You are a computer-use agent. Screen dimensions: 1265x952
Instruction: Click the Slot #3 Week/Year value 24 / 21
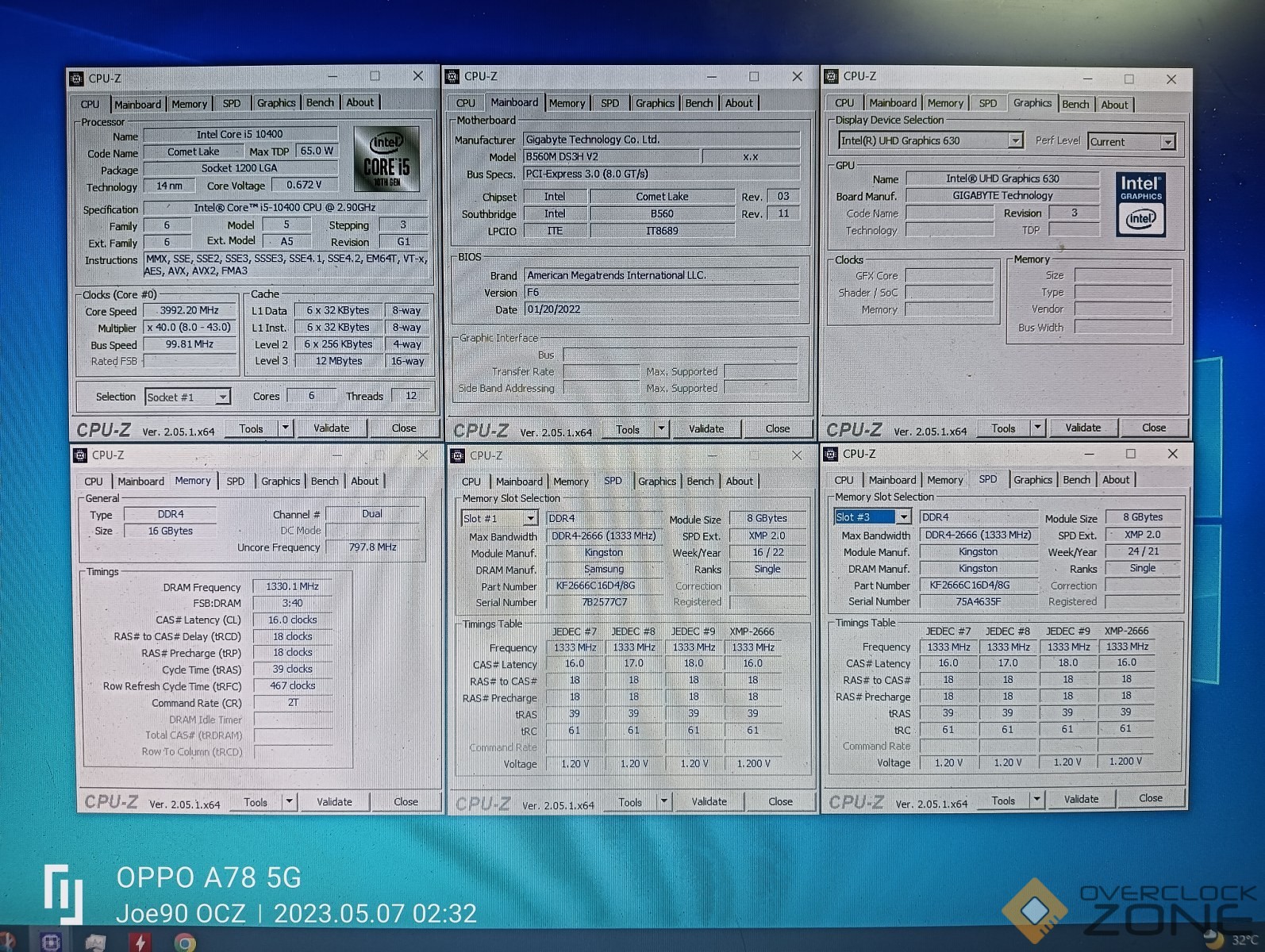[x=1143, y=551]
